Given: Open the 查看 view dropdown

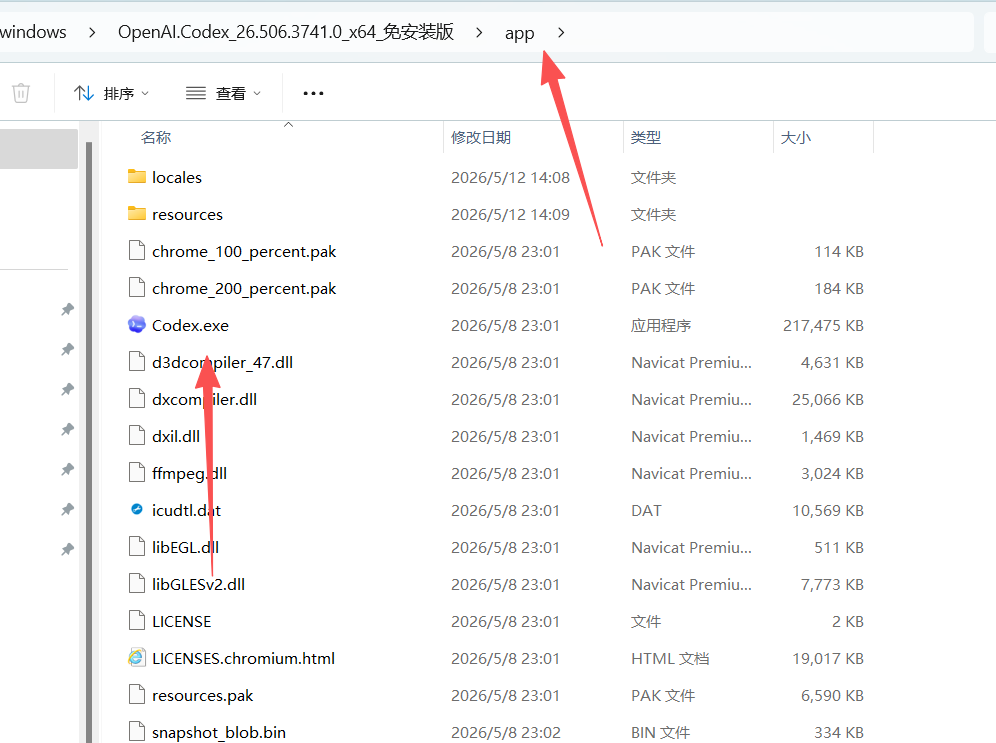Looking at the screenshot, I should (223, 93).
